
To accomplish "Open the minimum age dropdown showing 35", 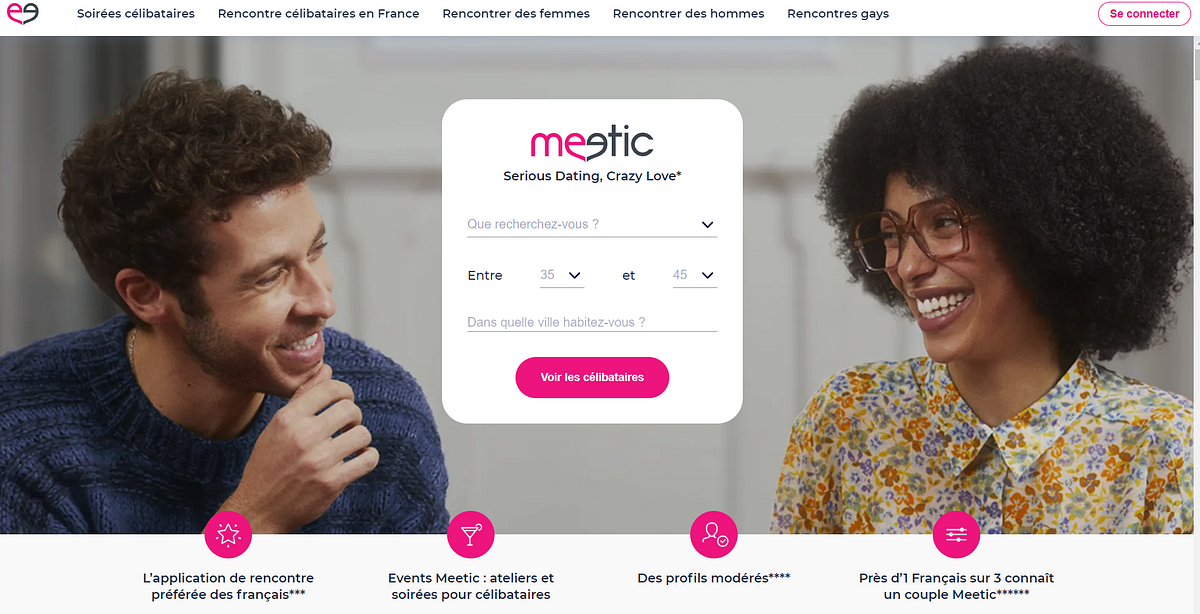I will coord(562,275).
